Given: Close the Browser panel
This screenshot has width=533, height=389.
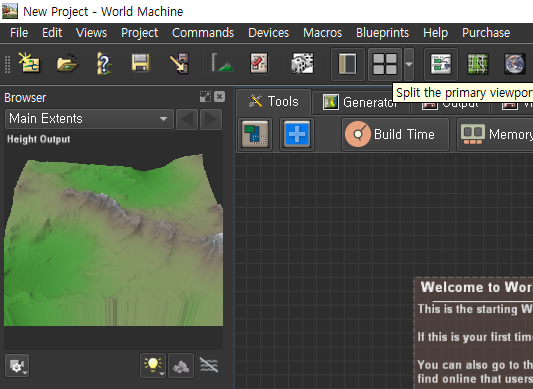Looking at the screenshot, I should coord(220,97).
